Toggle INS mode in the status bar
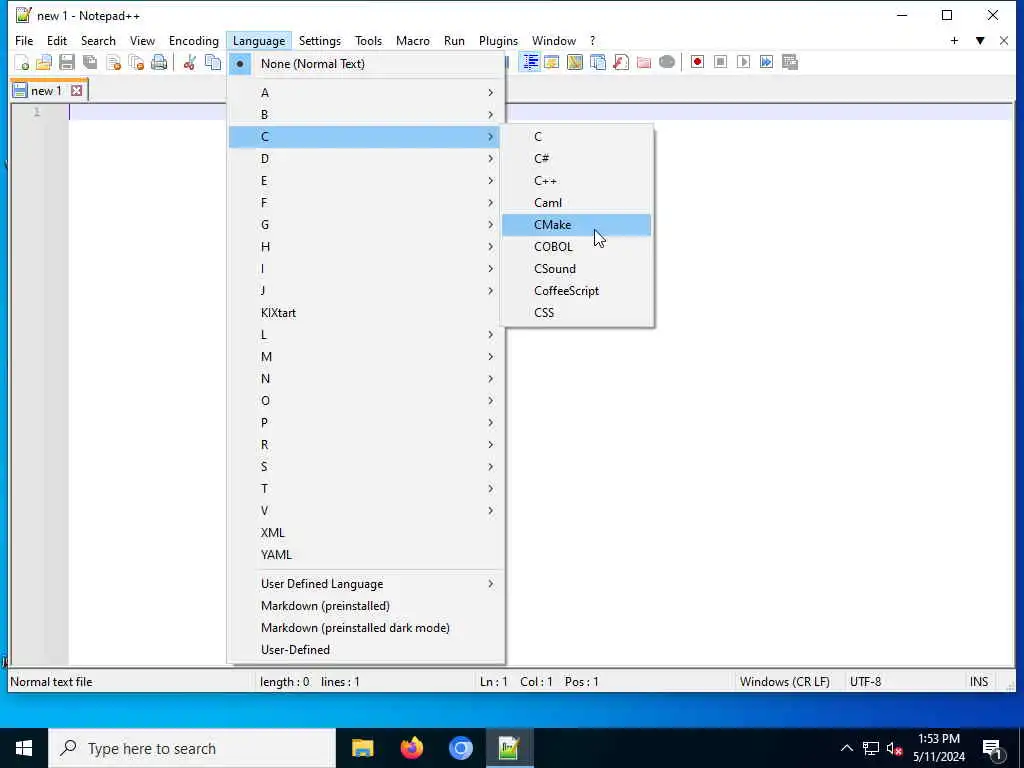 [979, 682]
